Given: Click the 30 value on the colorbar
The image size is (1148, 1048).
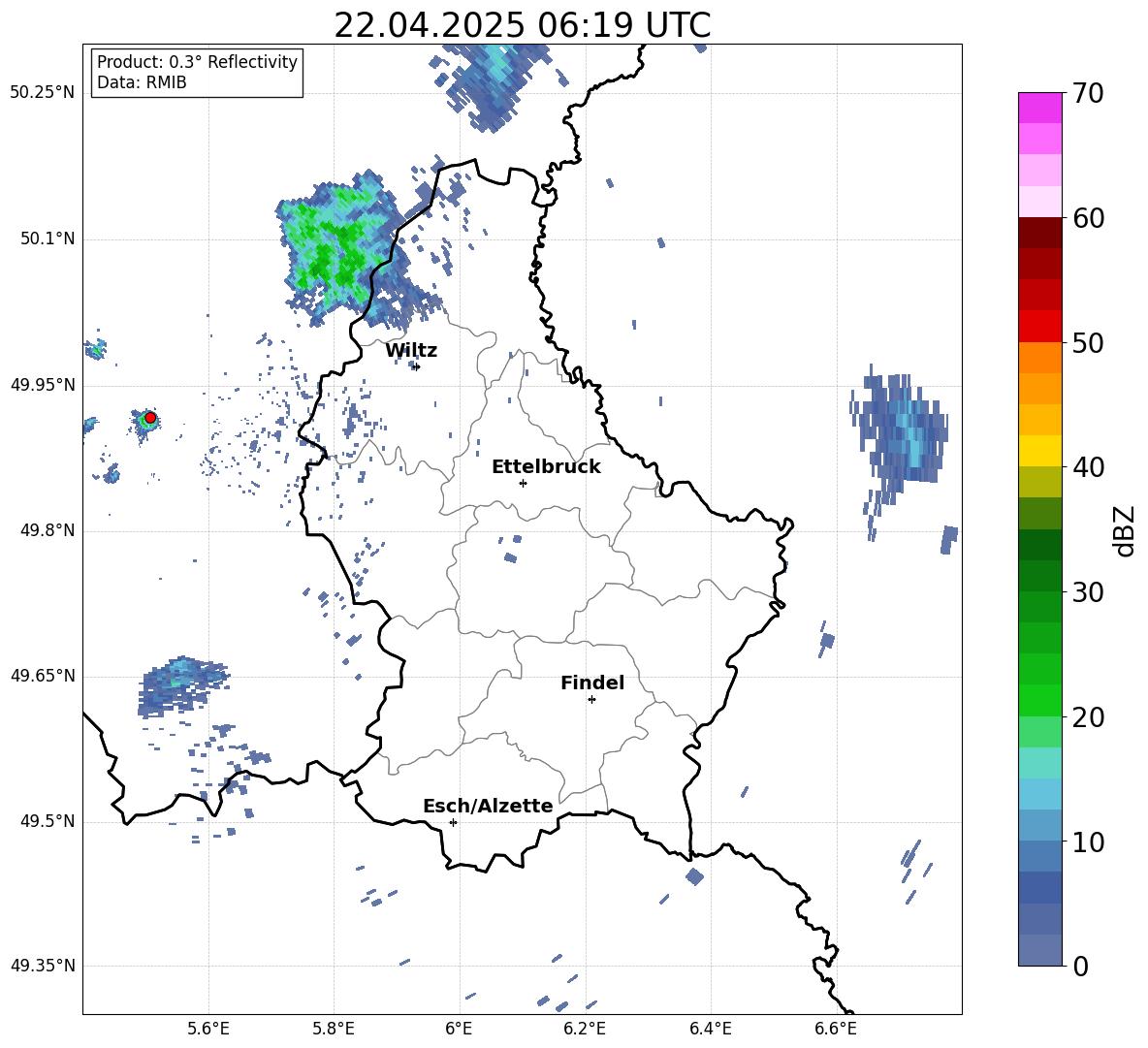Looking at the screenshot, I should (1088, 592).
